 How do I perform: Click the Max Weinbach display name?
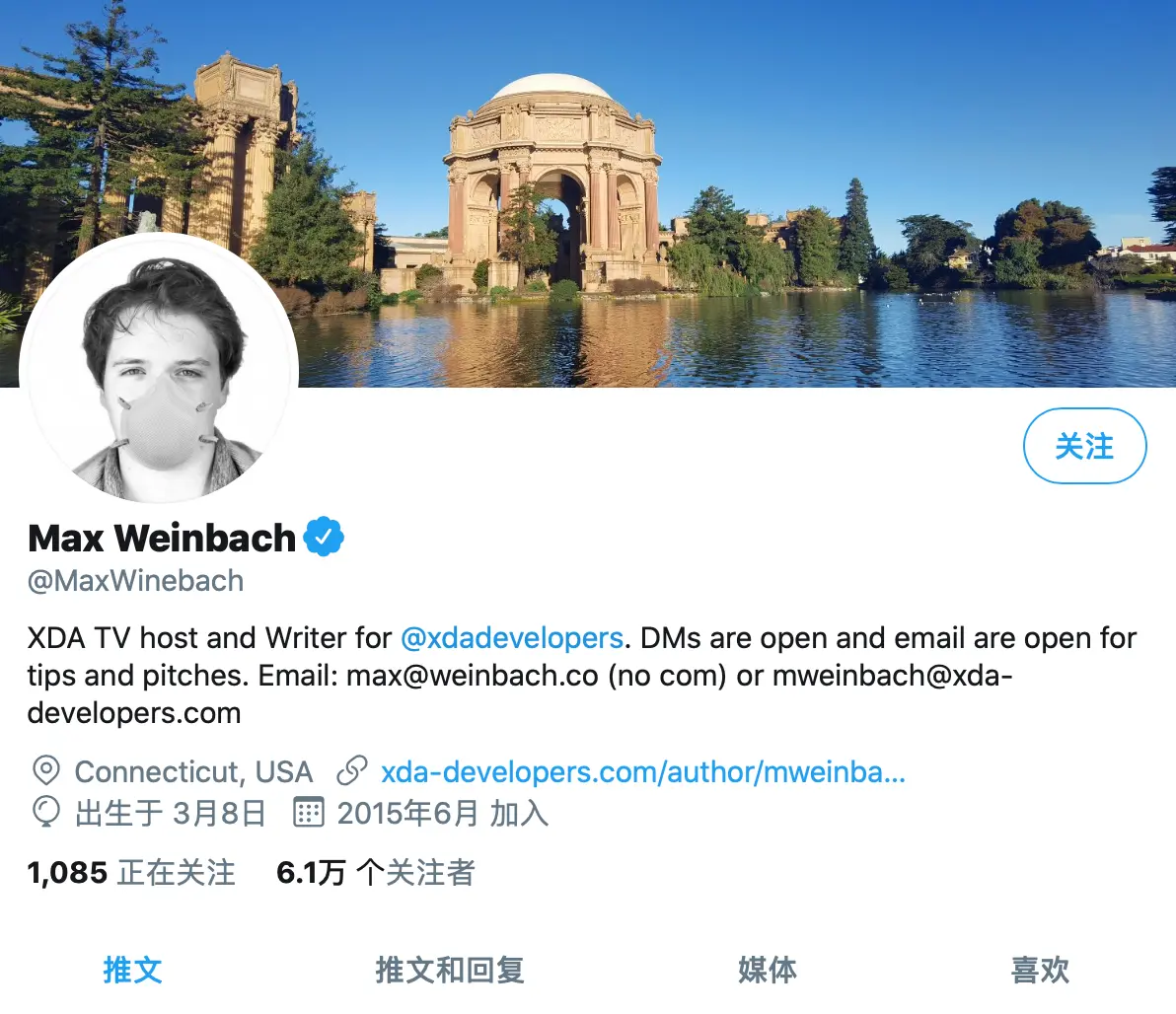[x=162, y=538]
